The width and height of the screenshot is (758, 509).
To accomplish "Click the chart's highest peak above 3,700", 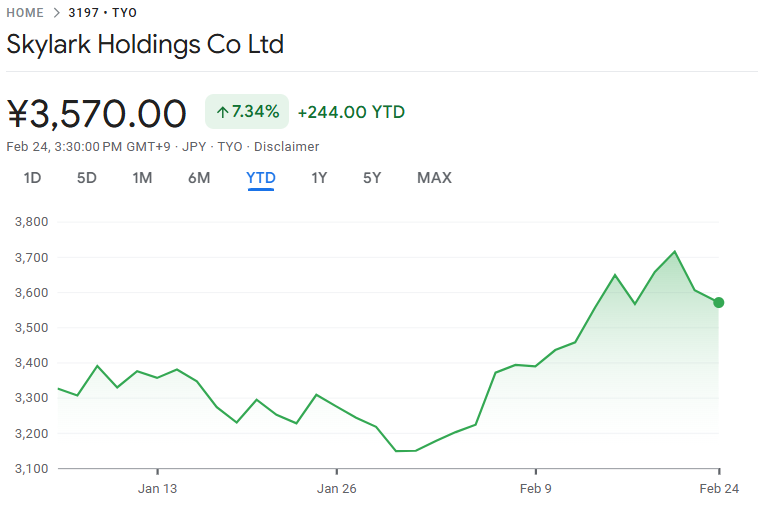I will (x=675, y=252).
